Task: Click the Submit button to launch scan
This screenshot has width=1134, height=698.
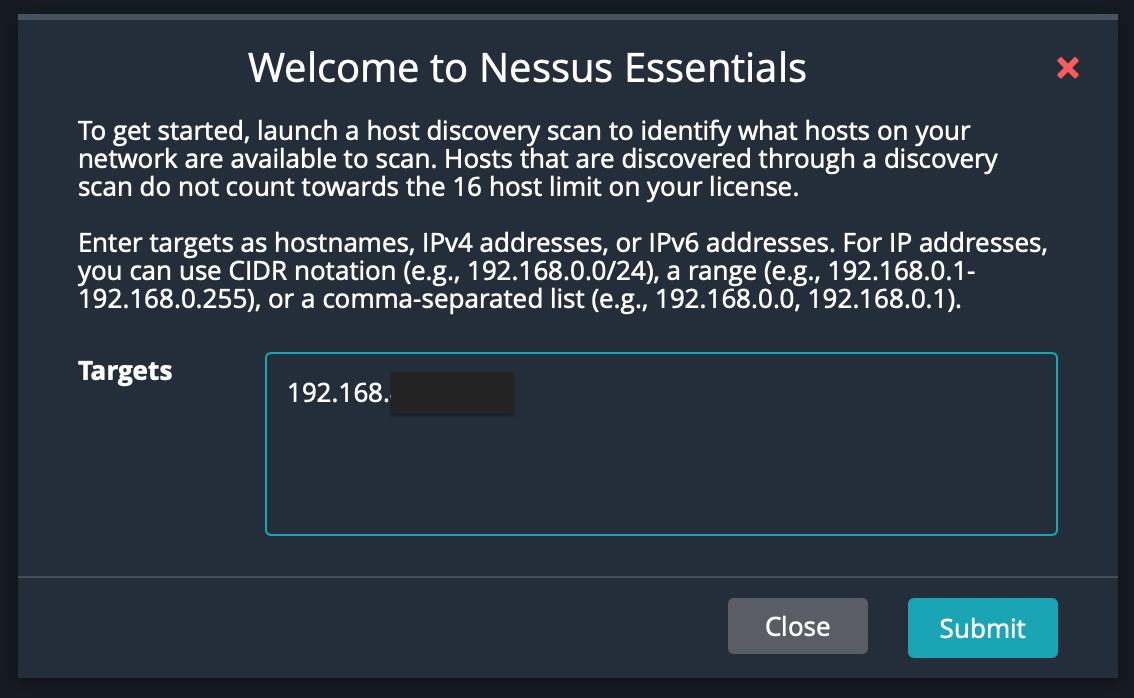Action: pos(982,628)
